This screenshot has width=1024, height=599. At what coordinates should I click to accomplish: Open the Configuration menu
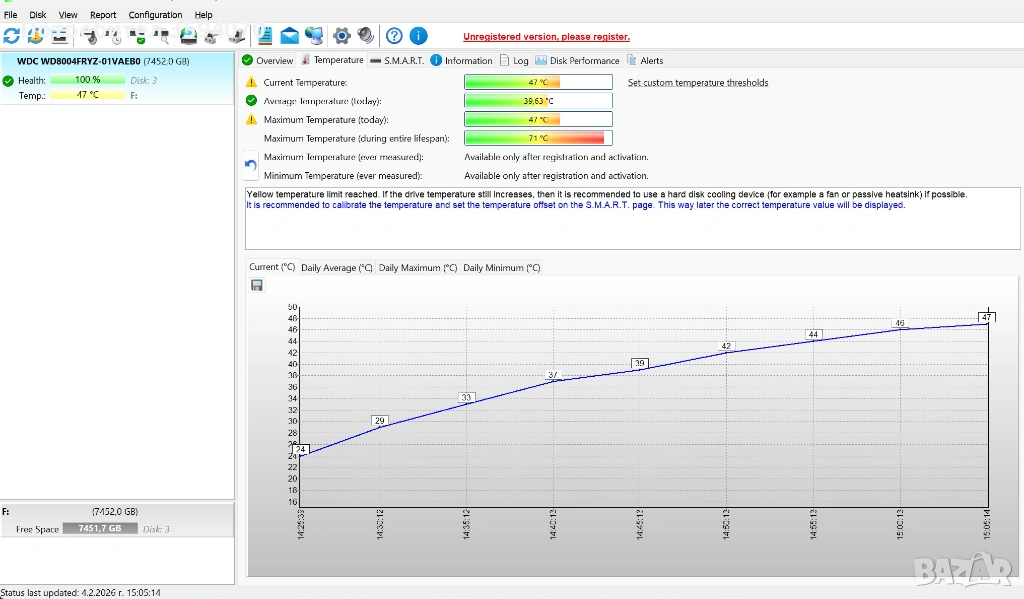pyautogui.click(x=155, y=15)
